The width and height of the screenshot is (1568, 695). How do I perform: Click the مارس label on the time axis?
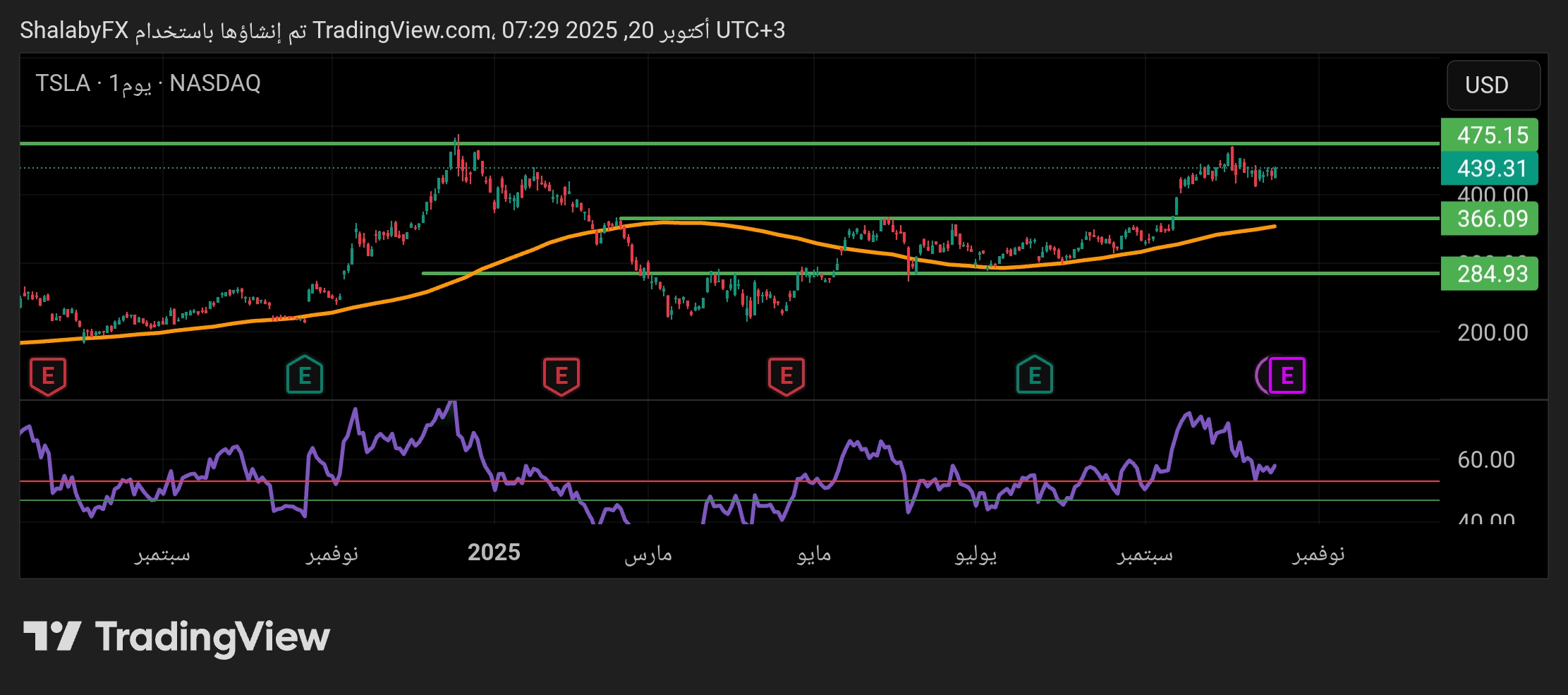point(648,554)
